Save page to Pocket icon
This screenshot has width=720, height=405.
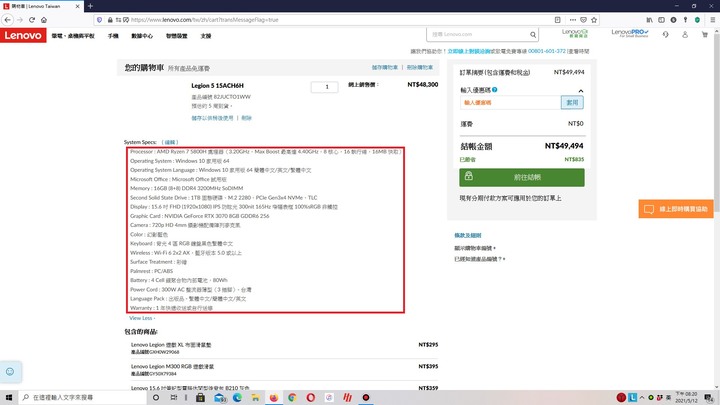583,20
